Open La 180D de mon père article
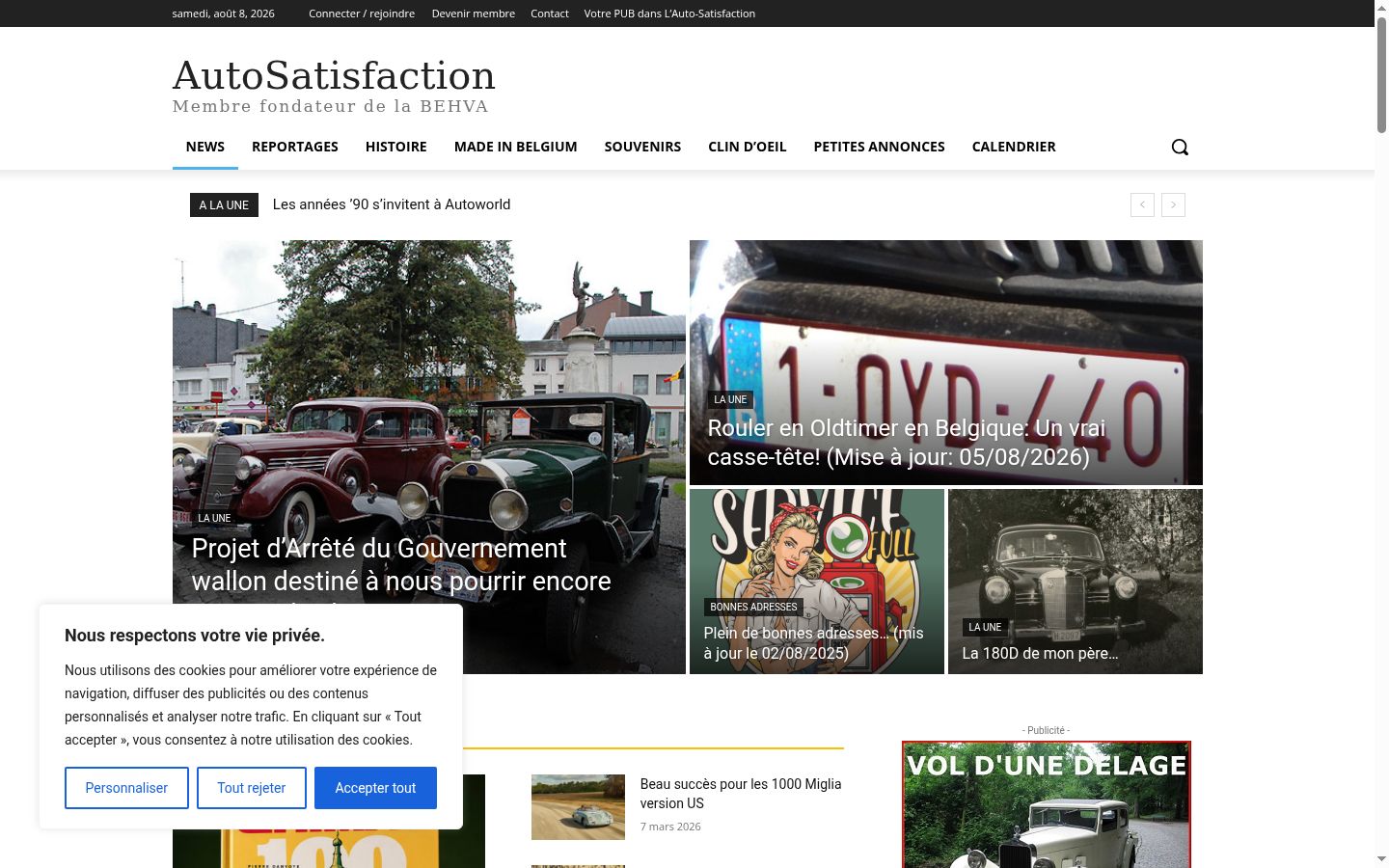The width and height of the screenshot is (1389, 868). (1040, 653)
